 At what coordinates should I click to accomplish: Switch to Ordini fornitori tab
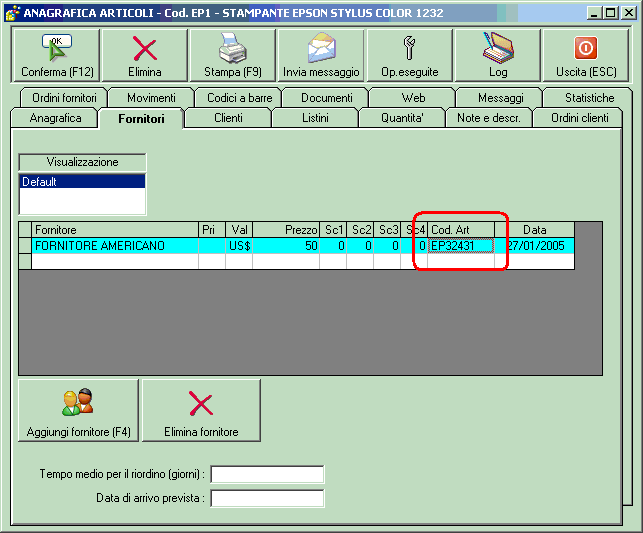(x=64, y=98)
